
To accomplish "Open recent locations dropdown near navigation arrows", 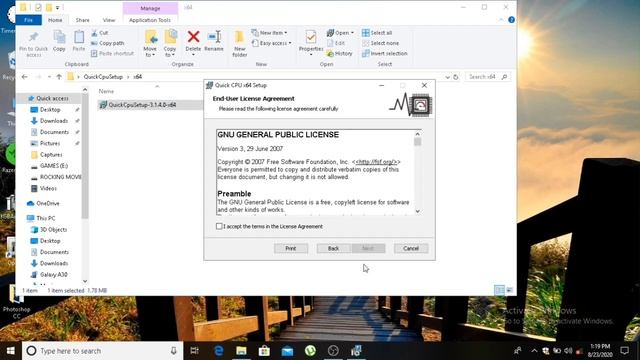I will point(49,77).
